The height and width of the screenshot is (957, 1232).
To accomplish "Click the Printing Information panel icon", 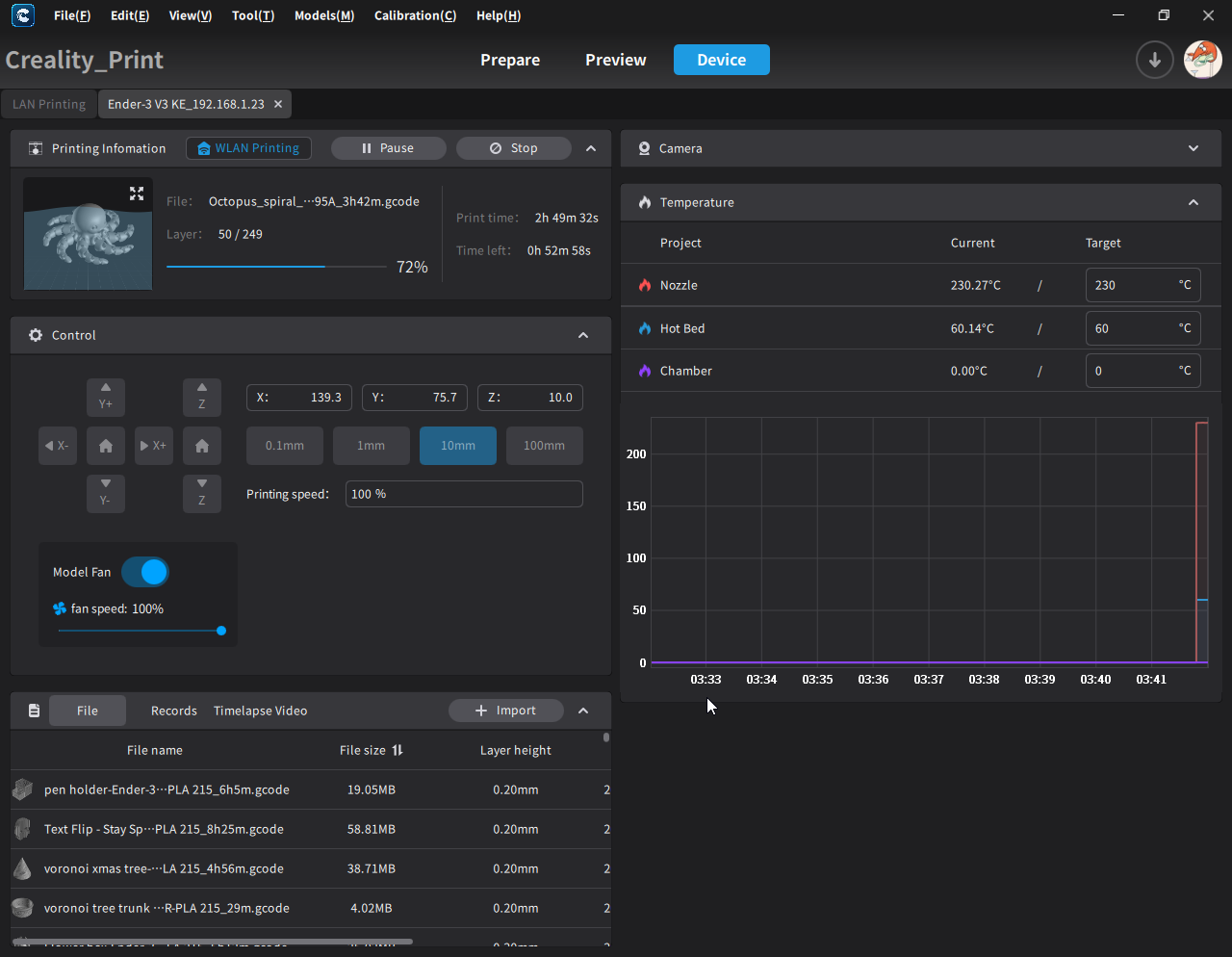I will tap(36, 148).
